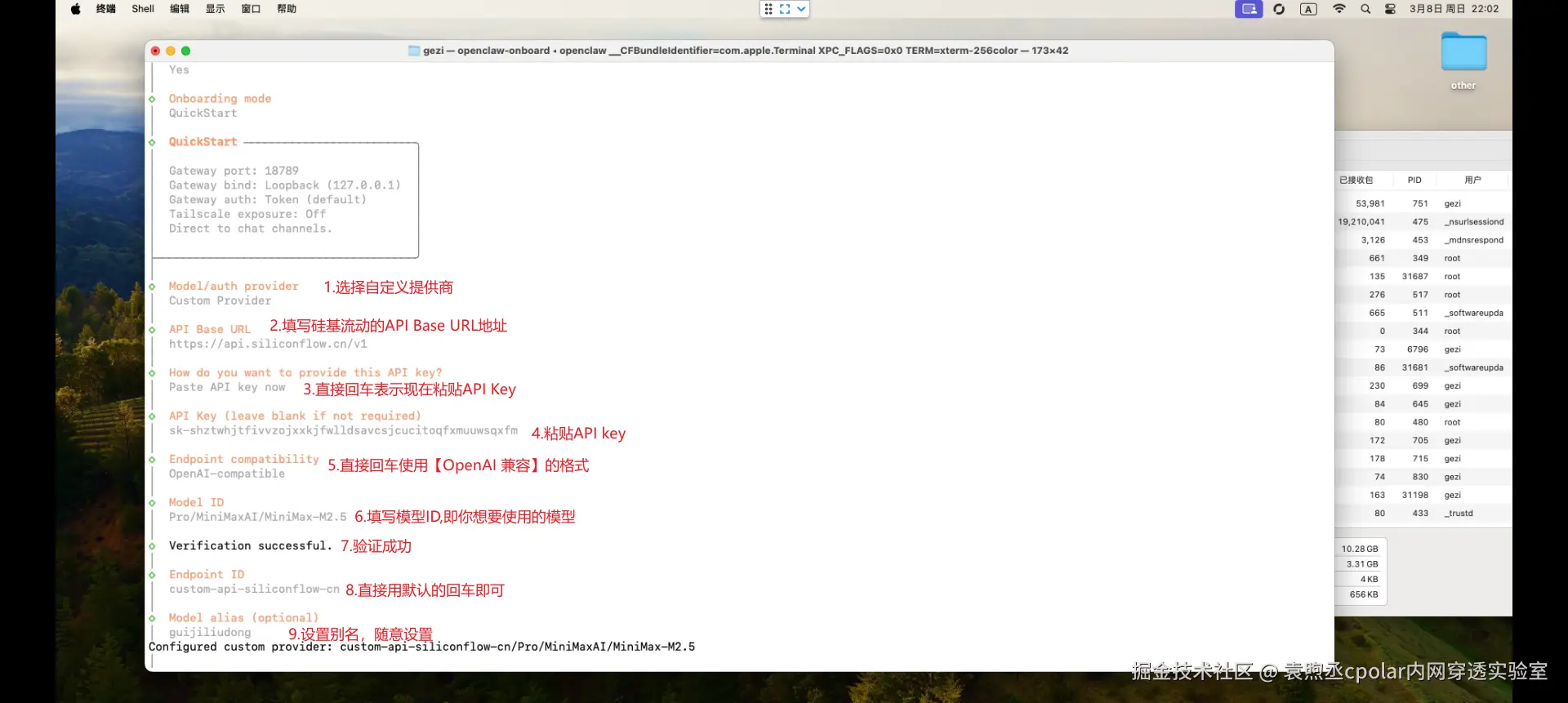Select the row with PID 31198
Viewport: 1568px width, 703px height.
click(x=1422, y=496)
